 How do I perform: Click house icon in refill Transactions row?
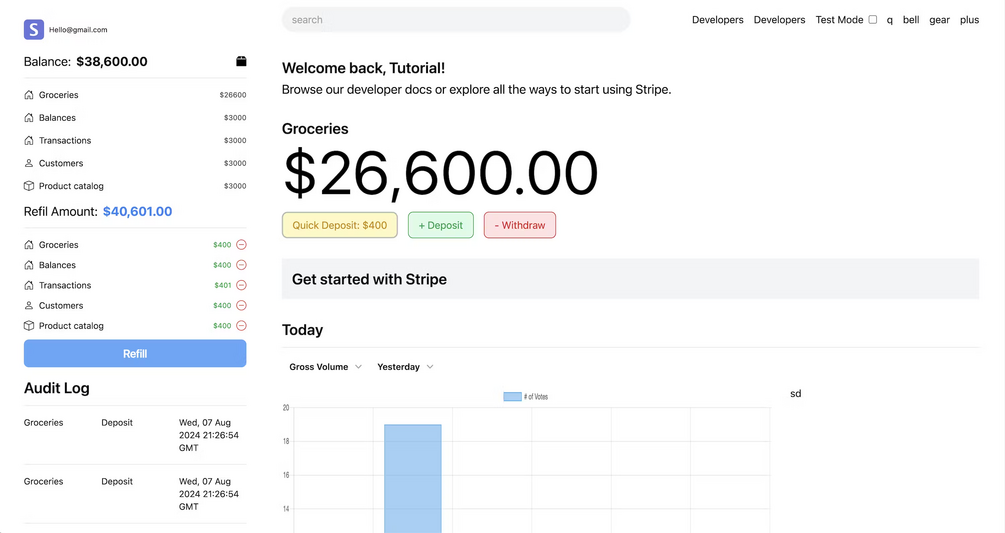click(x=29, y=285)
